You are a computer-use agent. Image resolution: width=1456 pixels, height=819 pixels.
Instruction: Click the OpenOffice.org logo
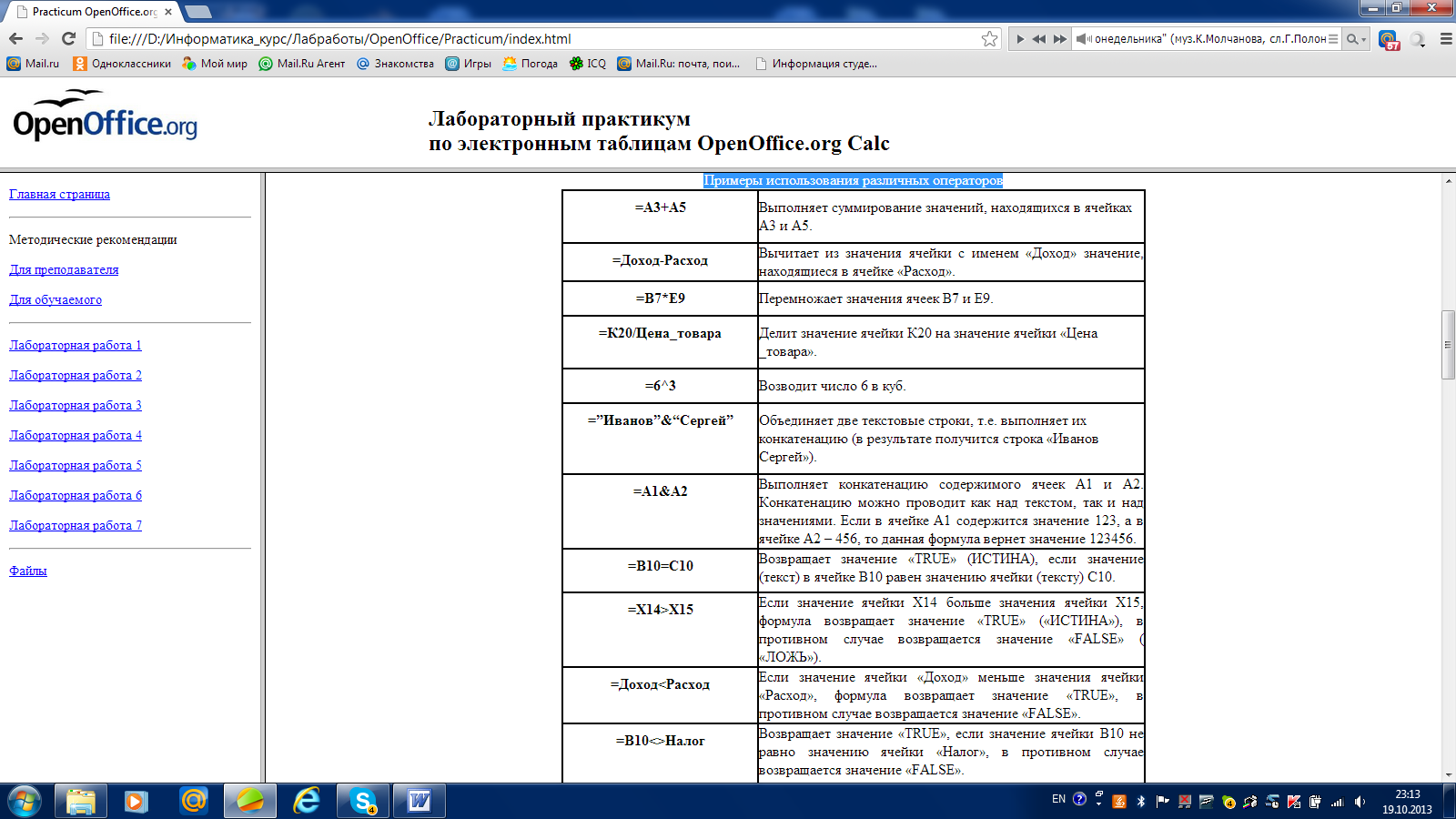point(105,116)
